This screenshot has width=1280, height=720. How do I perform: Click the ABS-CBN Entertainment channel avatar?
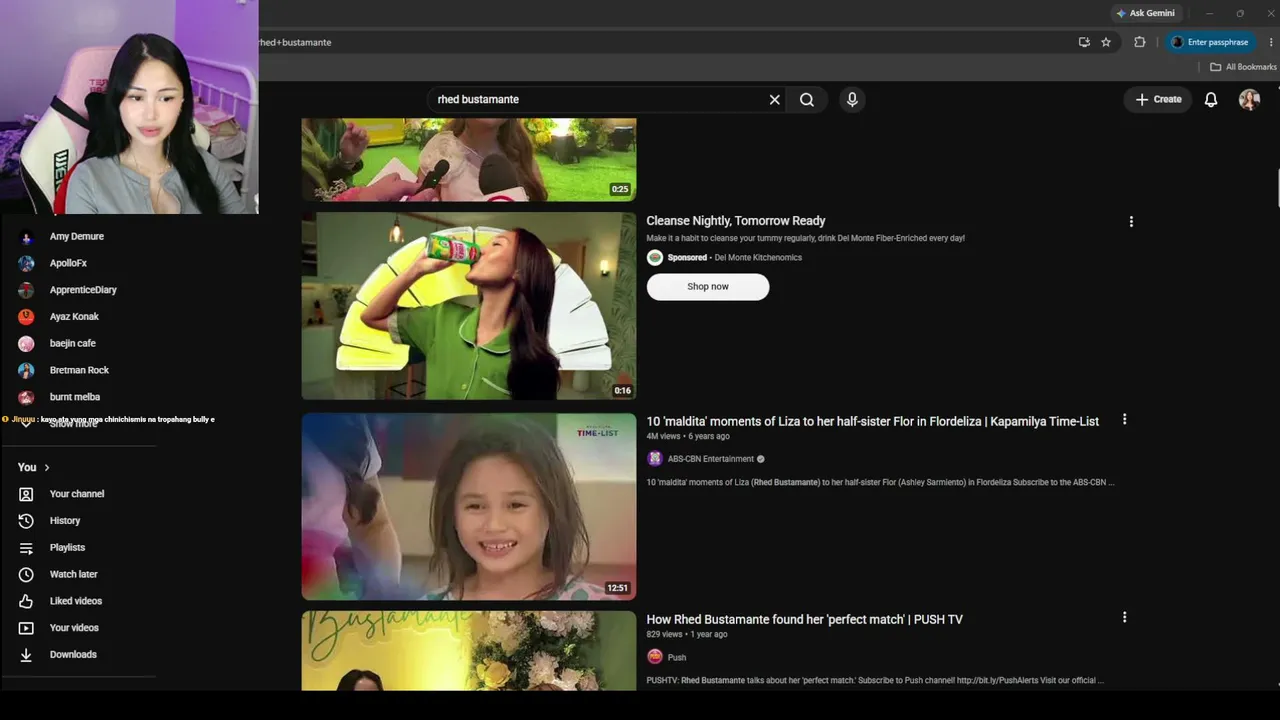[655, 459]
